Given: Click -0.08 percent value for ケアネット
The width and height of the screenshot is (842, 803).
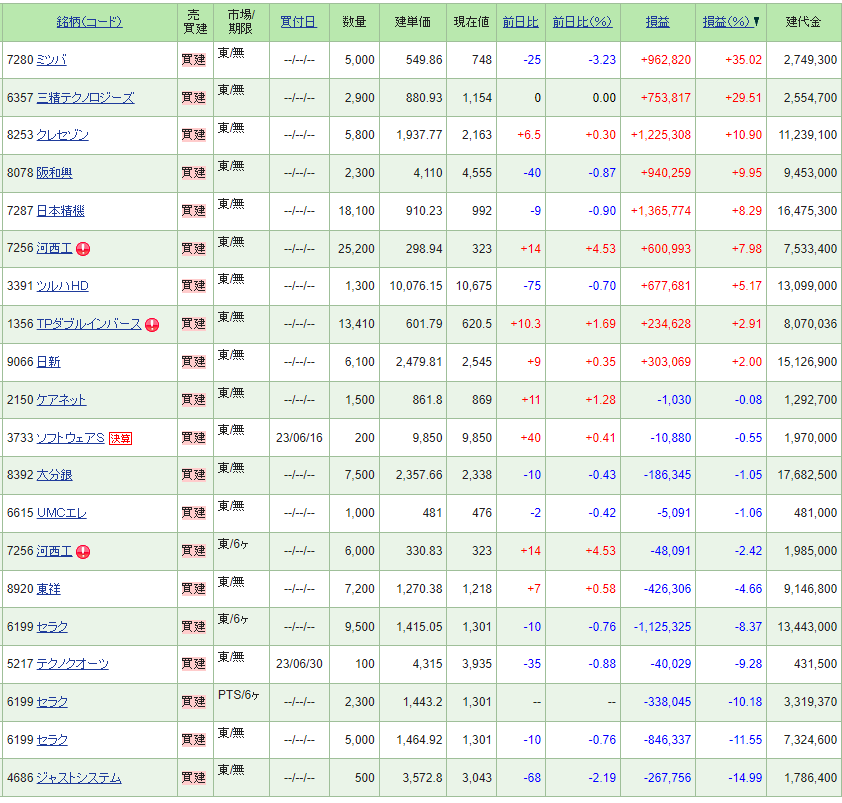Looking at the screenshot, I should pyautogui.click(x=748, y=400).
